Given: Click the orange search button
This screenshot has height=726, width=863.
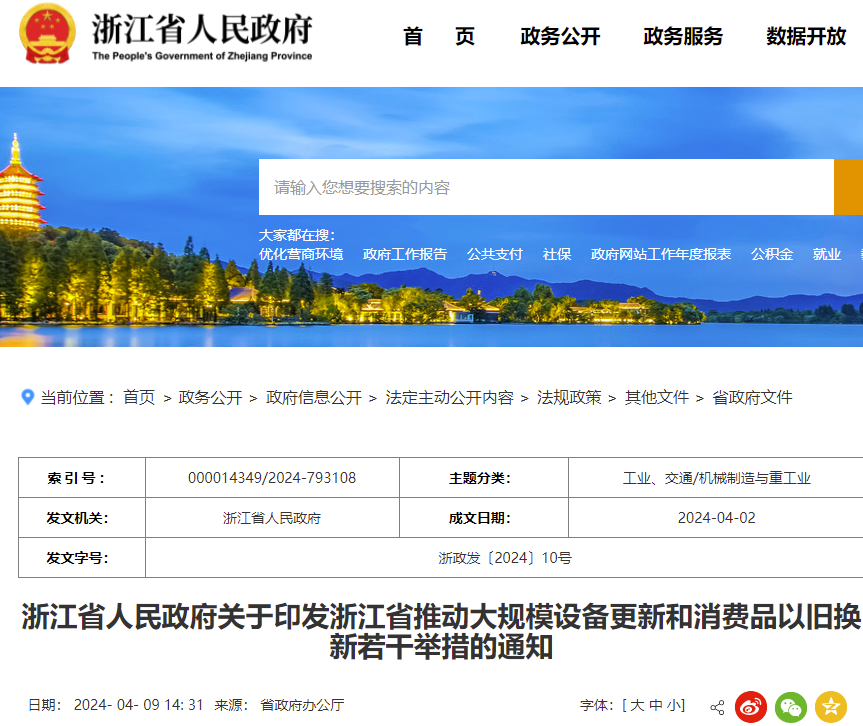Looking at the screenshot, I should 848,187.
